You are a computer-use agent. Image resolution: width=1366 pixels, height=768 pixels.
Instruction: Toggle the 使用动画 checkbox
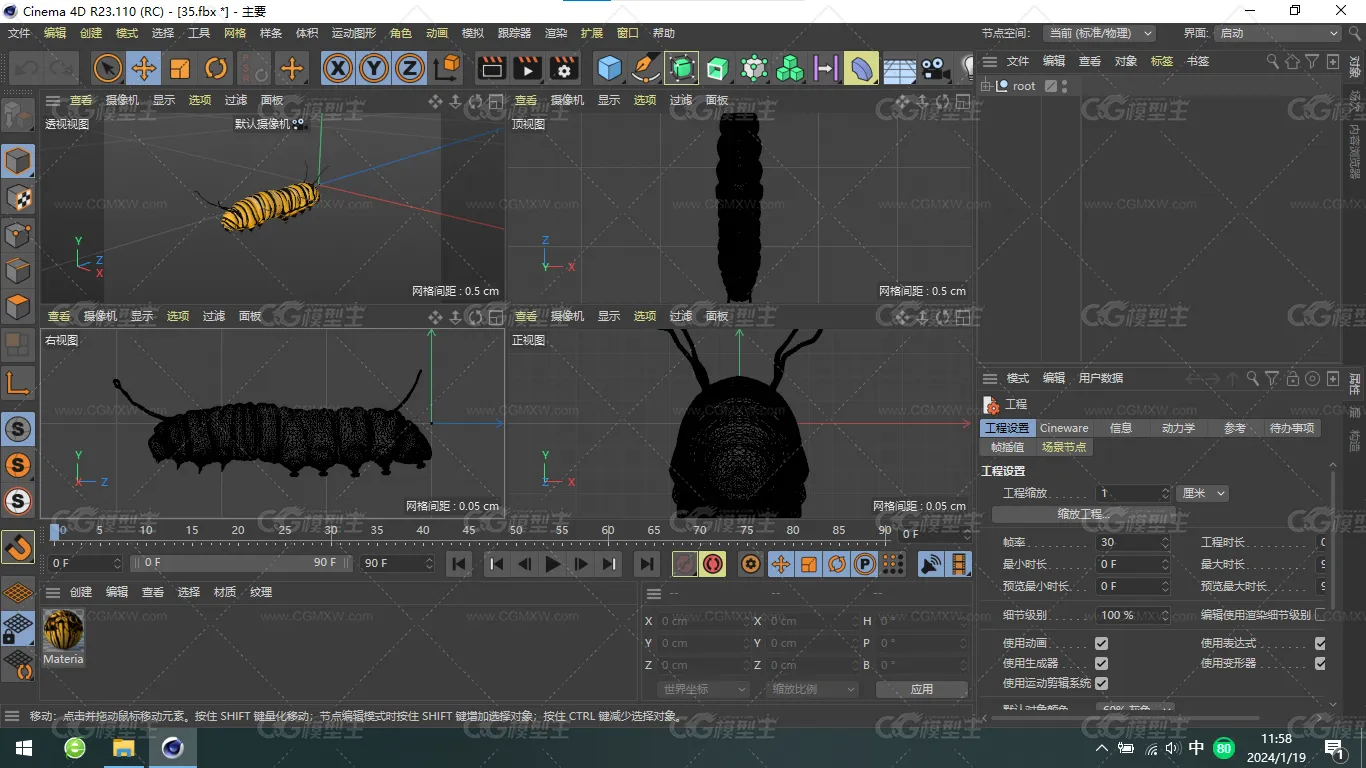click(x=1101, y=643)
